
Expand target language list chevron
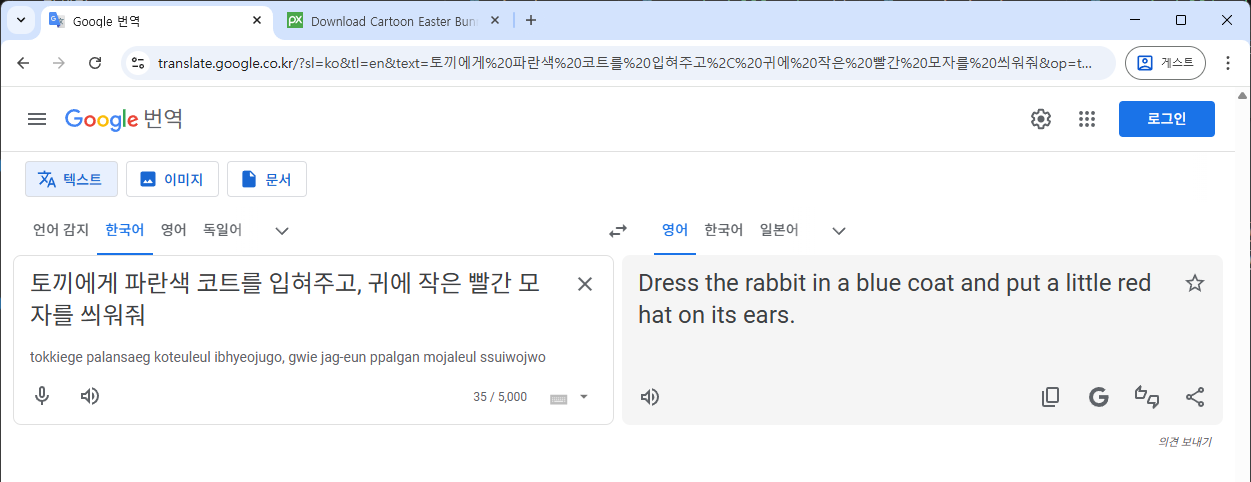point(839,231)
